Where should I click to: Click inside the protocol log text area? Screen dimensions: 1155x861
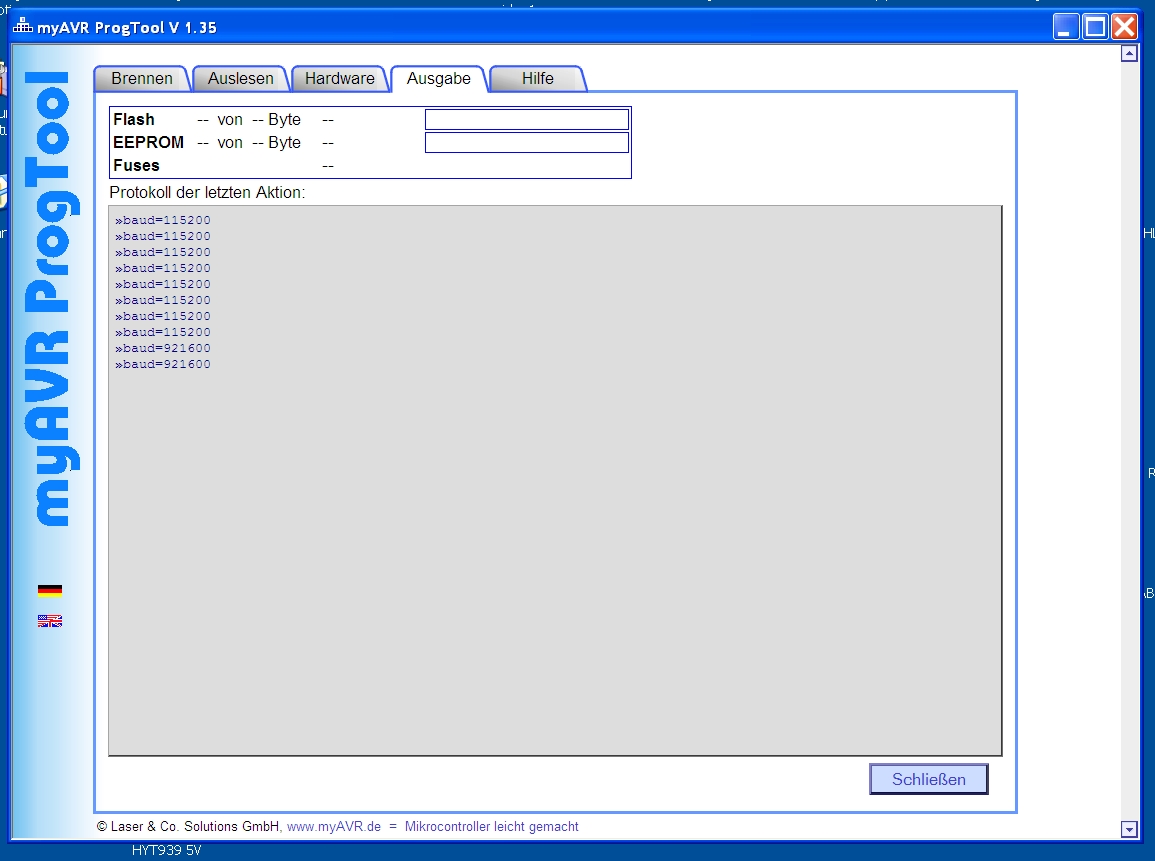coord(555,480)
